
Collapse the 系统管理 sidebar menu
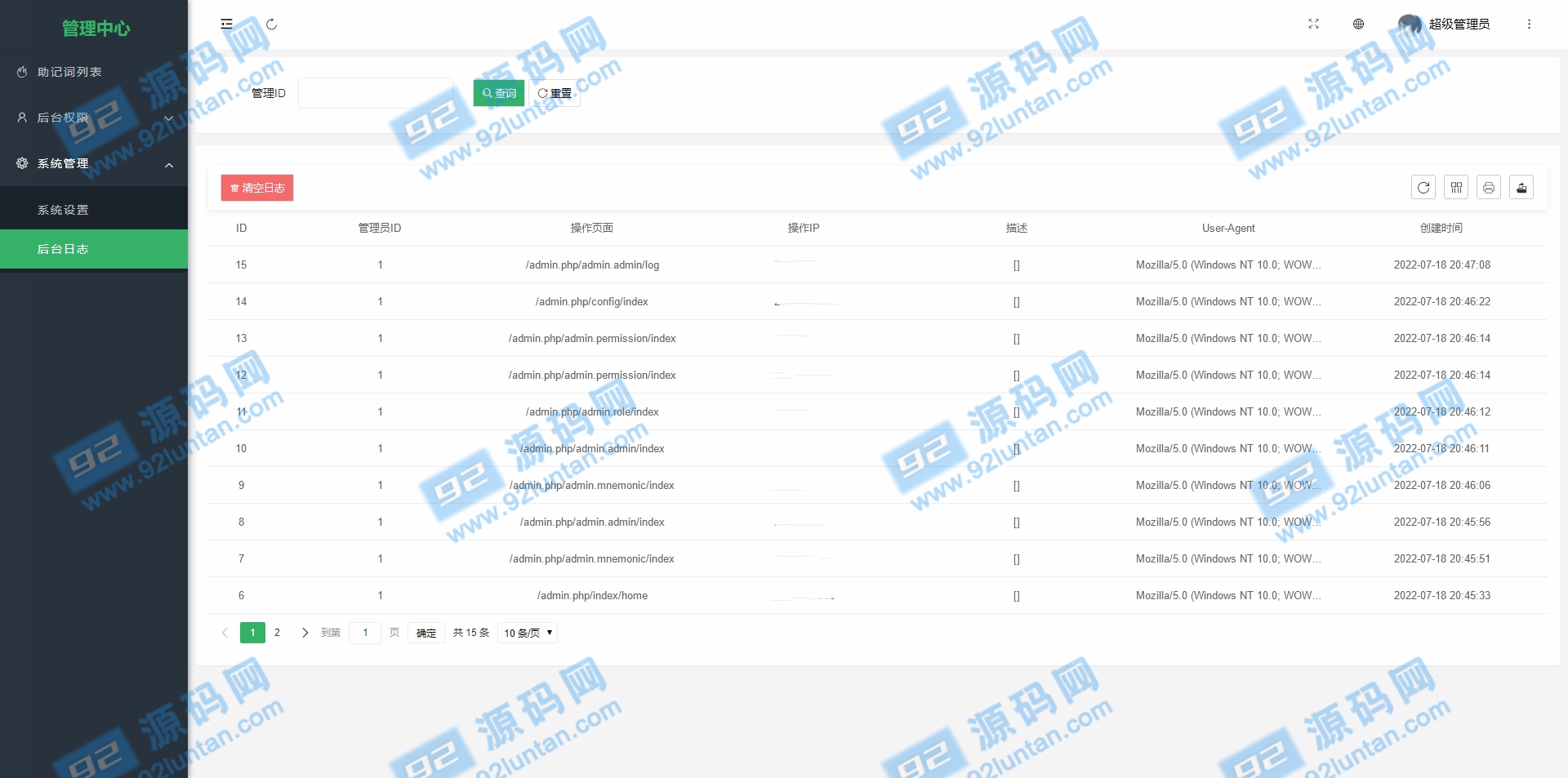click(x=94, y=163)
